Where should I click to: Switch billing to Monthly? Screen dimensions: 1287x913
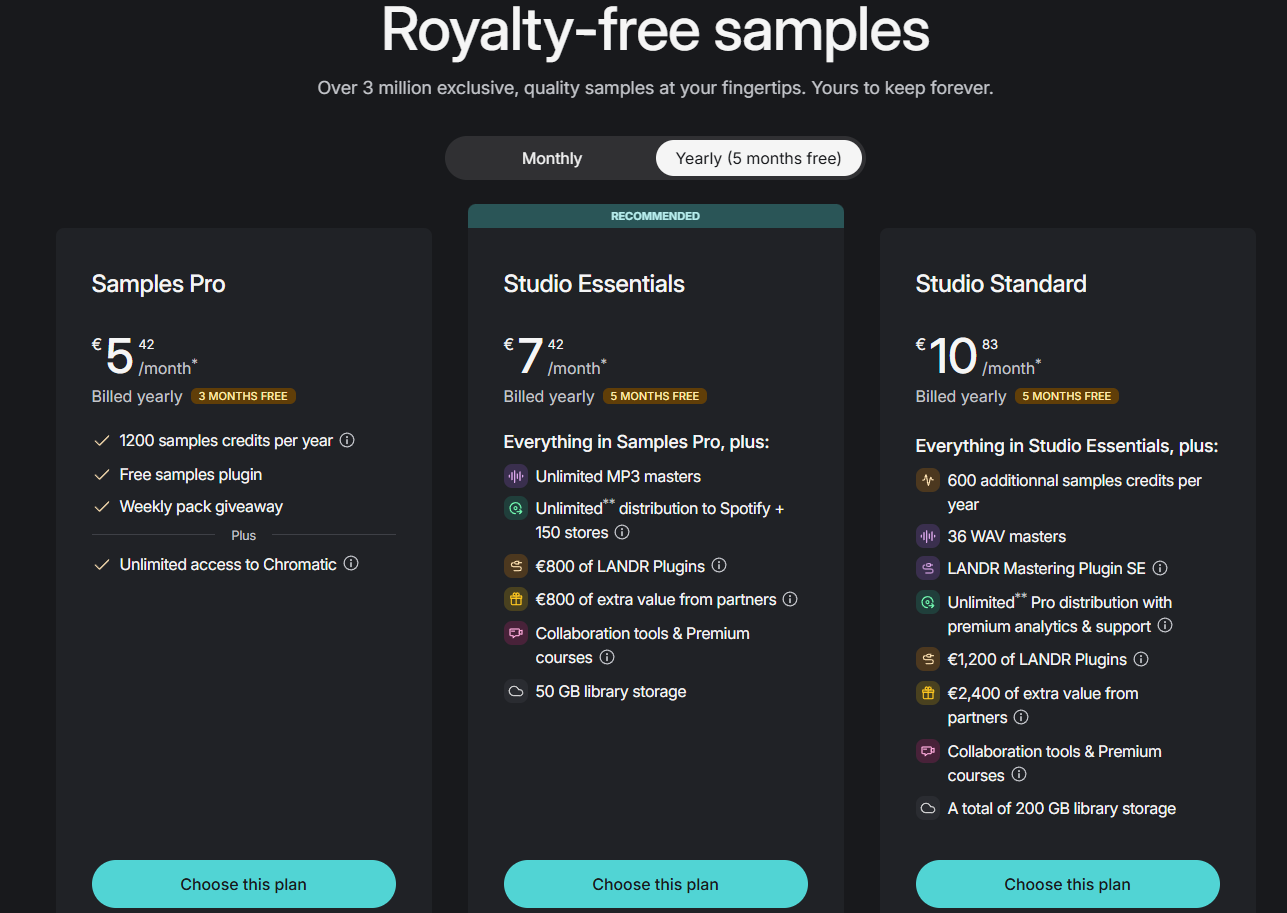tap(551, 157)
